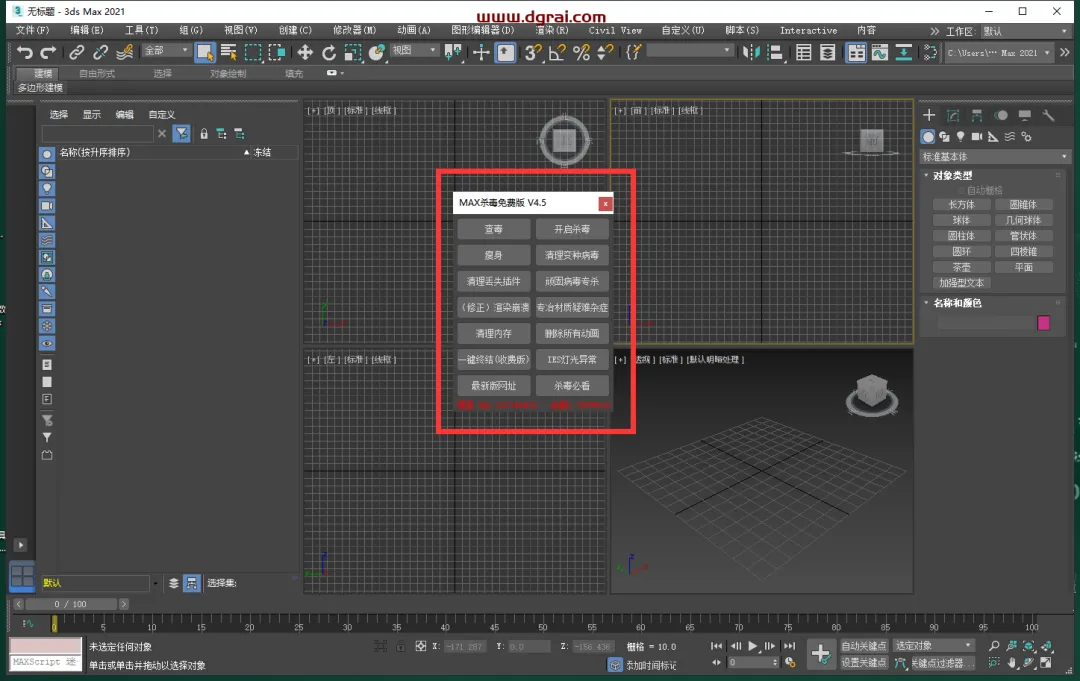Screen dimensions: 1080x681
Task: Toggle Layer Explorer icon in toolbar
Action: [x=827, y=52]
